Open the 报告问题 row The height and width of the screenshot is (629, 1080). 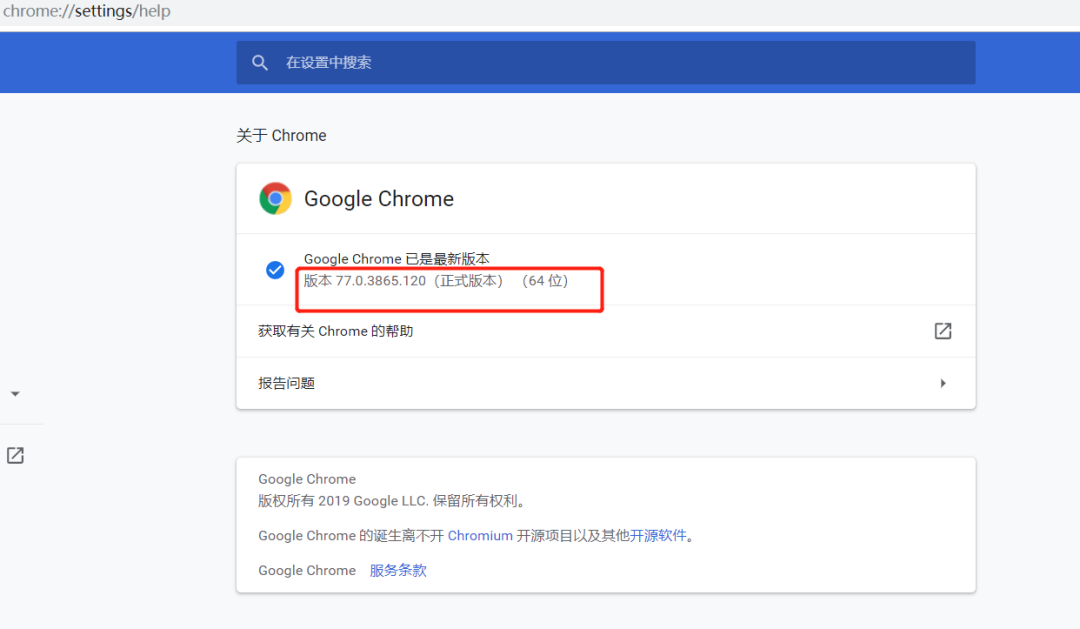coord(605,383)
